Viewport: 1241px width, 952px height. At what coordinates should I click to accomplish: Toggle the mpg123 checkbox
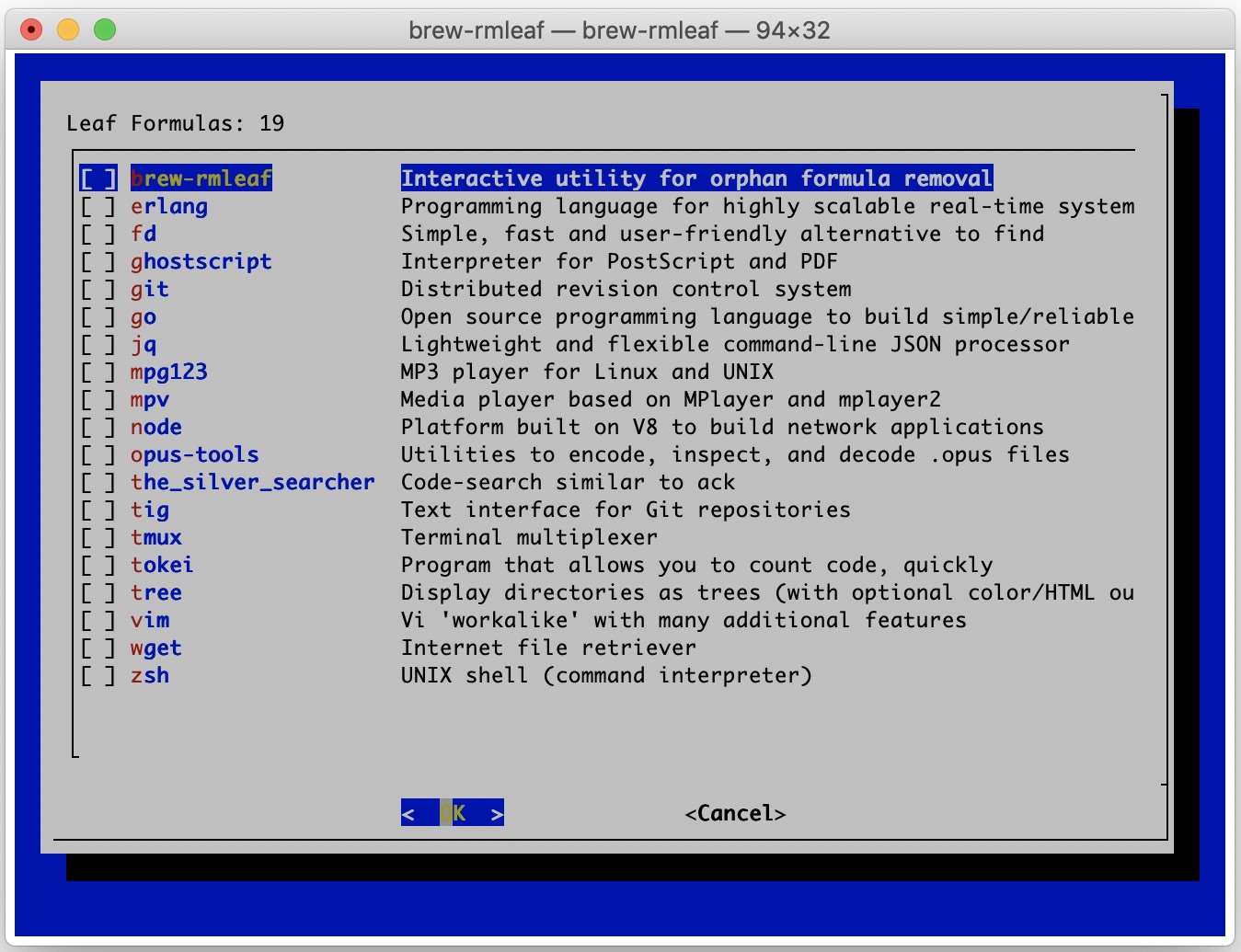98,372
